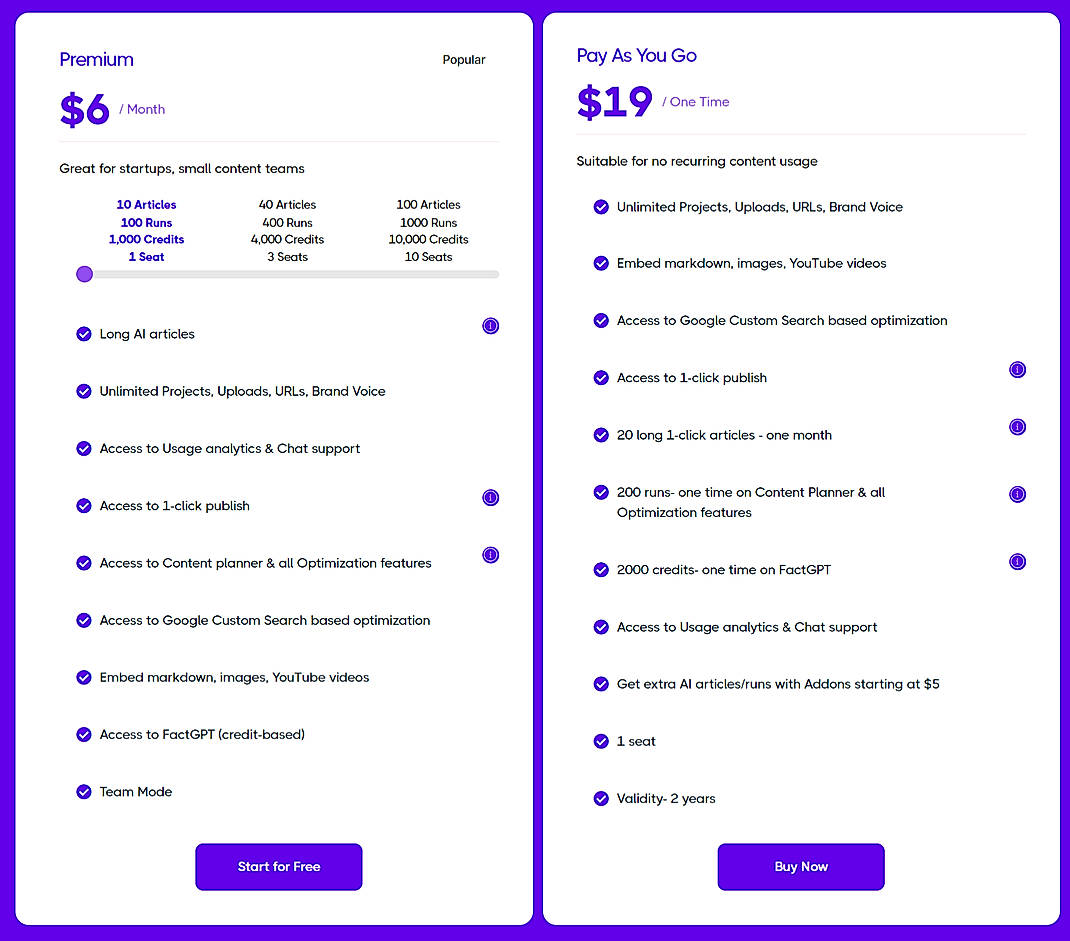This screenshot has height=941, width=1070.
Task: Select the Premium plan heading
Action: [x=96, y=59]
